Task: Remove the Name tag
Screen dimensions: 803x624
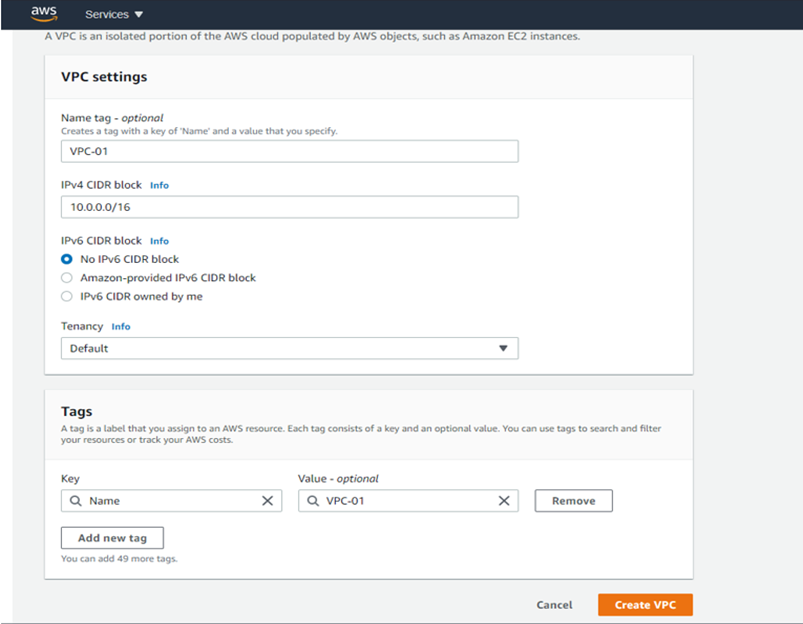Action: pos(573,501)
